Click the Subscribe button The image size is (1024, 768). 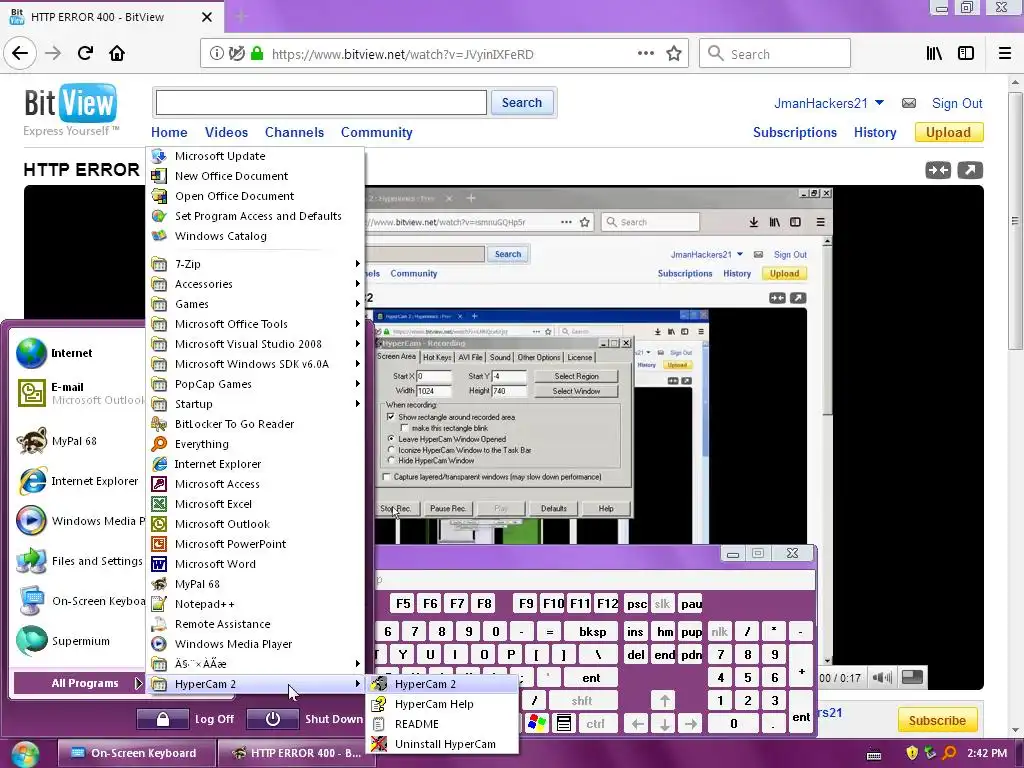click(x=937, y=720)
